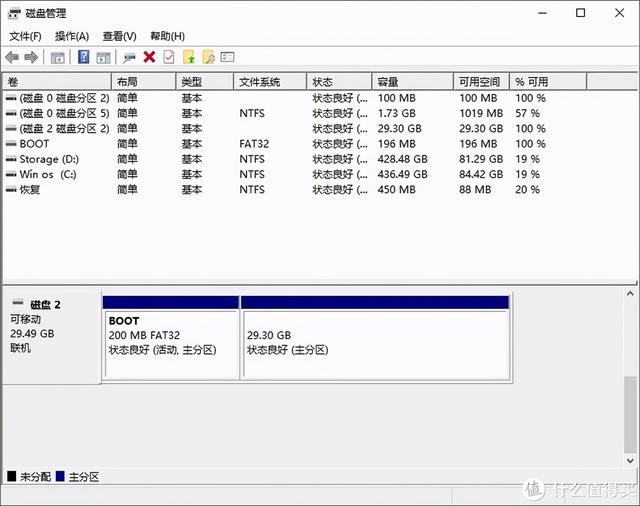This screenshot has width=640, height=506.
Task: Click the blue 主分区 legend swatch
Action: [x=60, y=476]
